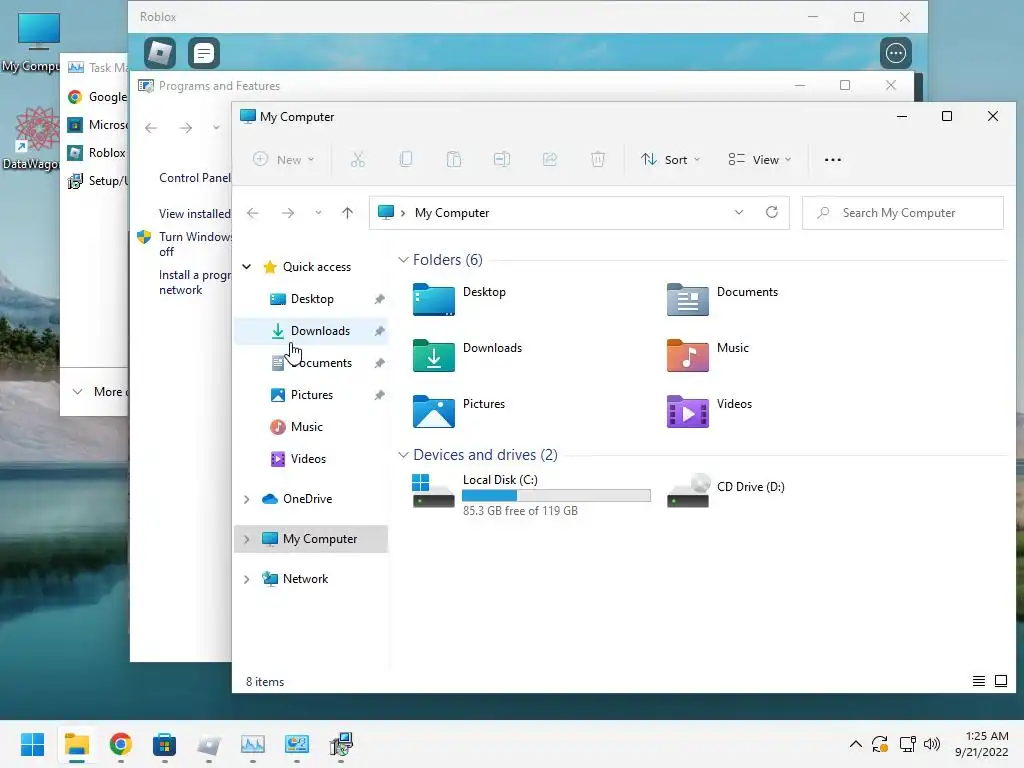
Task: Click Install a program from network link
Action: tap(195, 282)
